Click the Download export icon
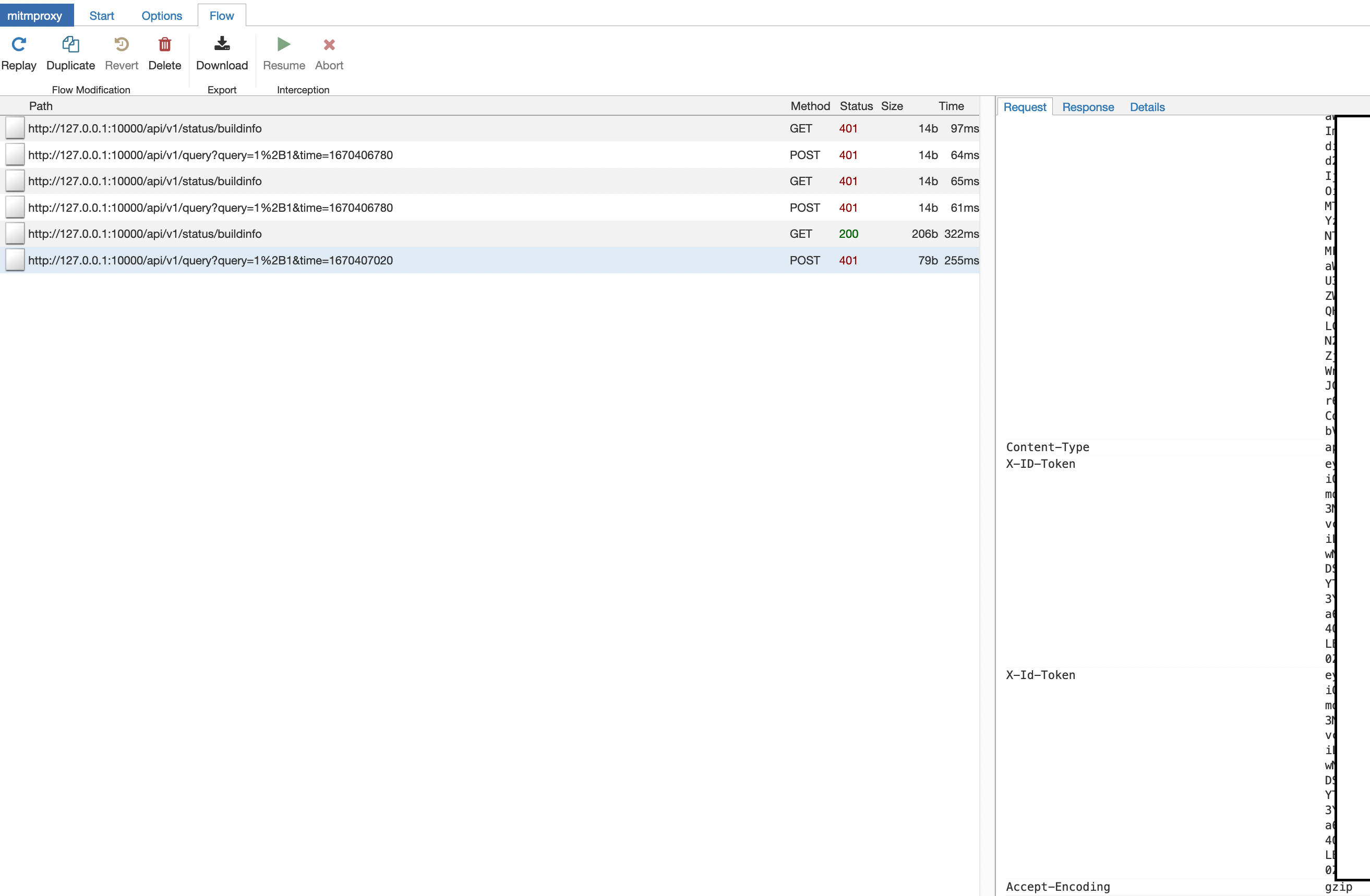1370x896 pixels. pos(222,45)
